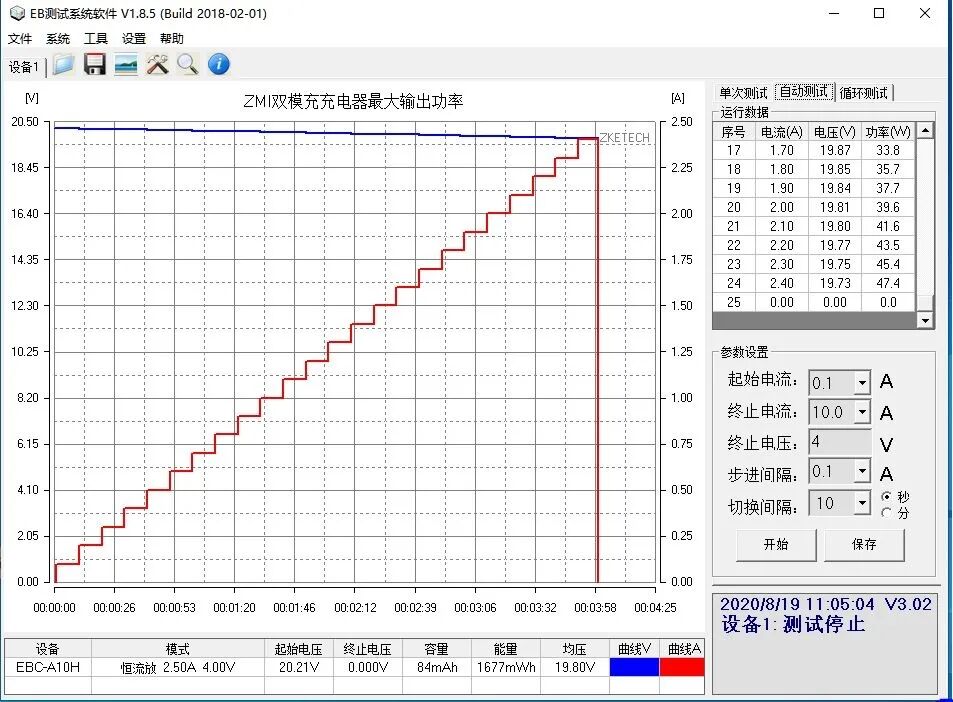This screenshot has width=953, height=702.
Task: Expand the 终止电流 dropdown arrow
Action: point(862,412)
